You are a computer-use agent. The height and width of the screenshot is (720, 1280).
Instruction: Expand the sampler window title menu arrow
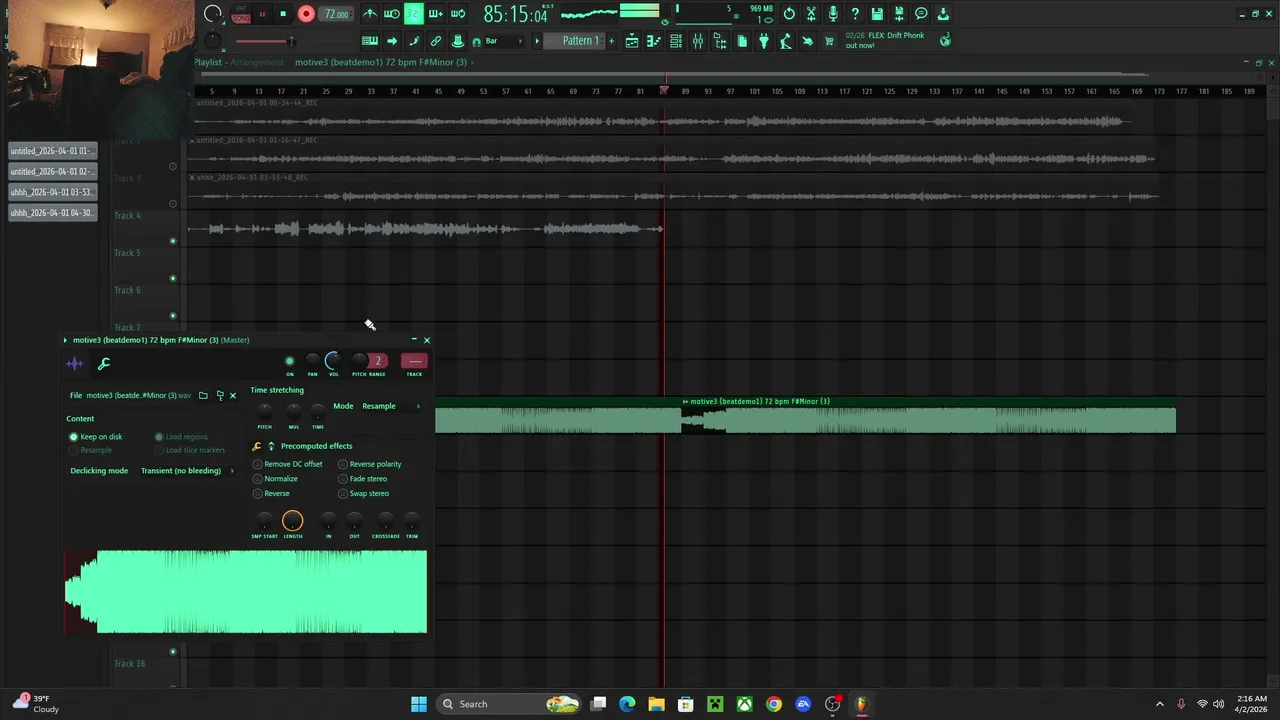click(65, 340)
